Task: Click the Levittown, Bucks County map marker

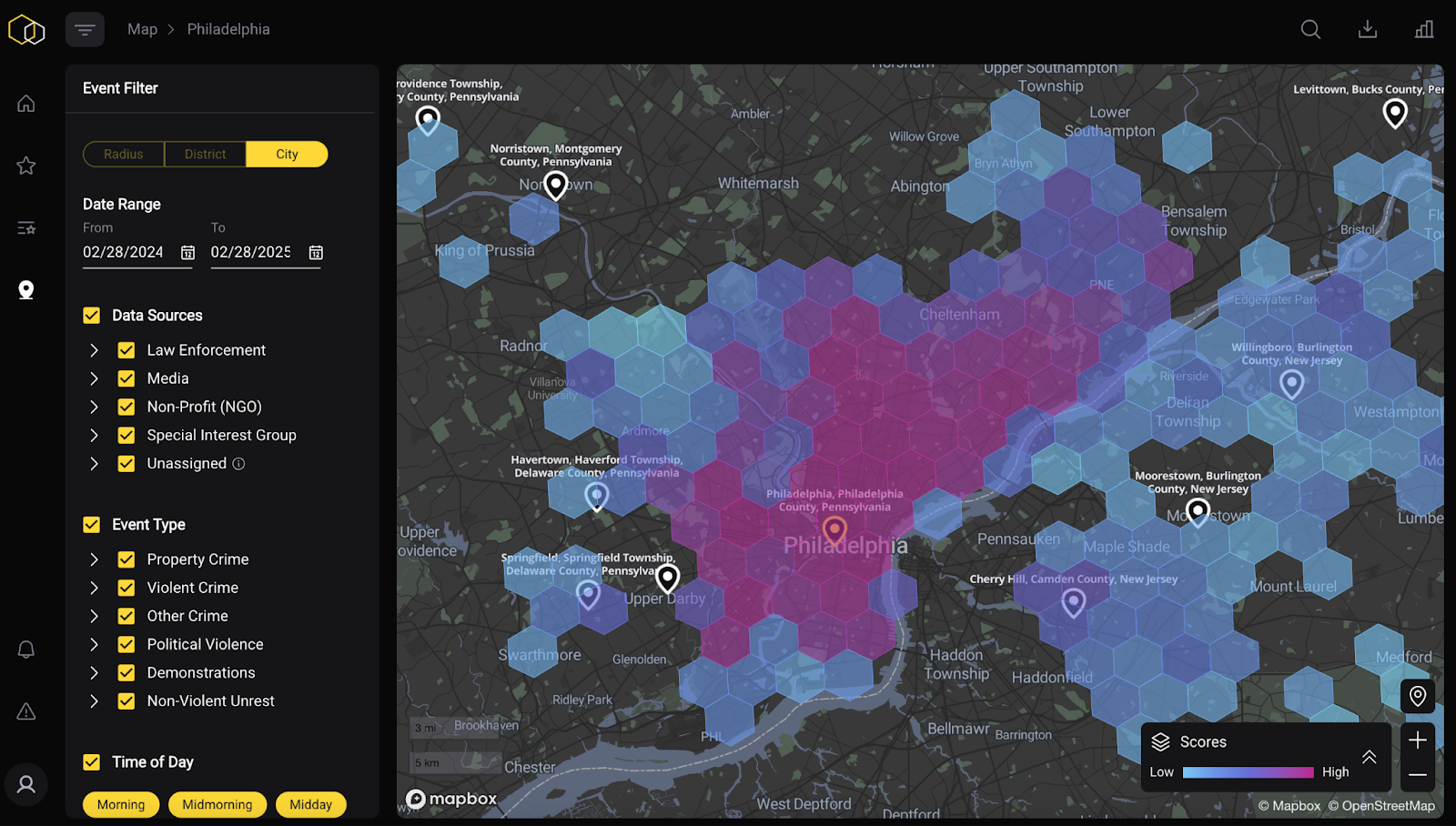Action: click(x=1395, y=114)
